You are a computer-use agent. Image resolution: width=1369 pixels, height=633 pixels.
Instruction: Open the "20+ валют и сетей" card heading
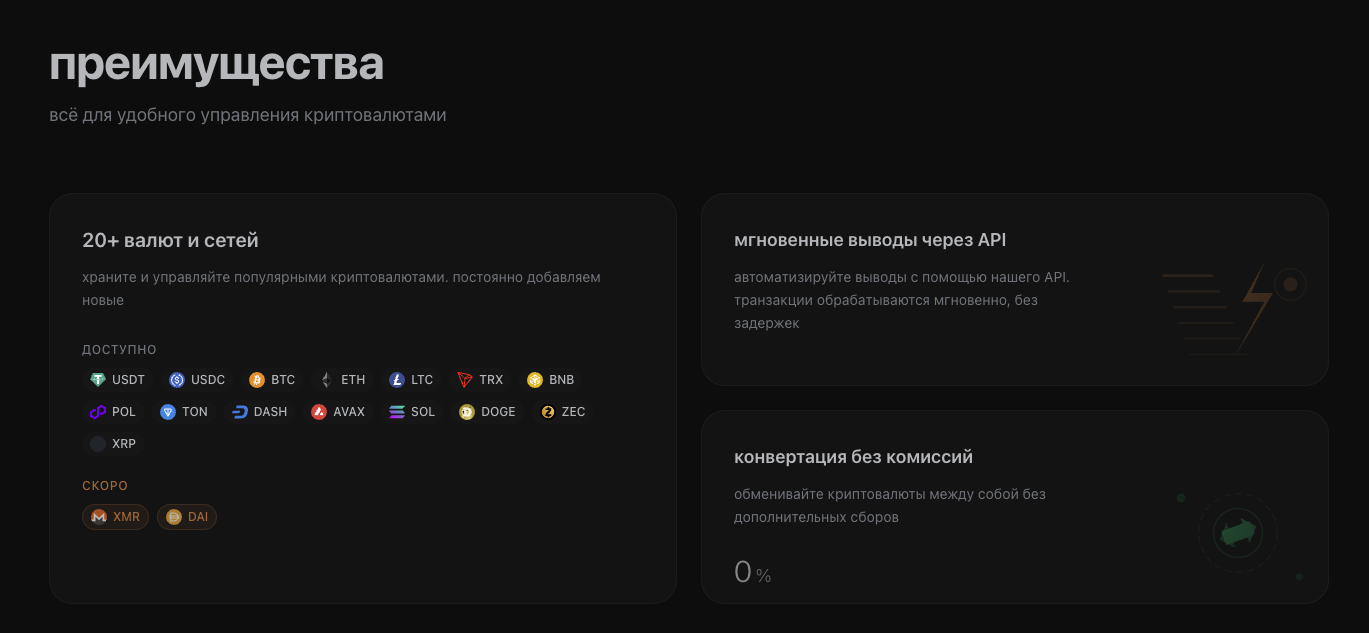pyautogui.click(x=170, y=240)
